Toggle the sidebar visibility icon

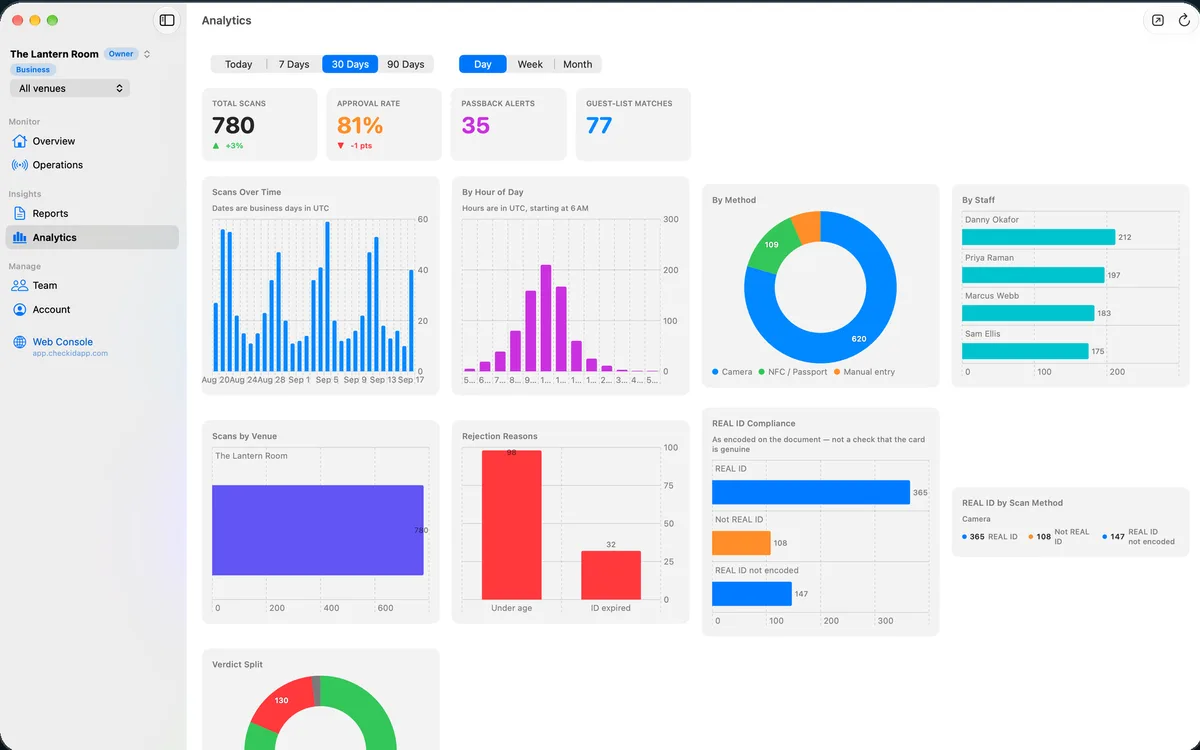pyautogui.click(x=167, y=20)
